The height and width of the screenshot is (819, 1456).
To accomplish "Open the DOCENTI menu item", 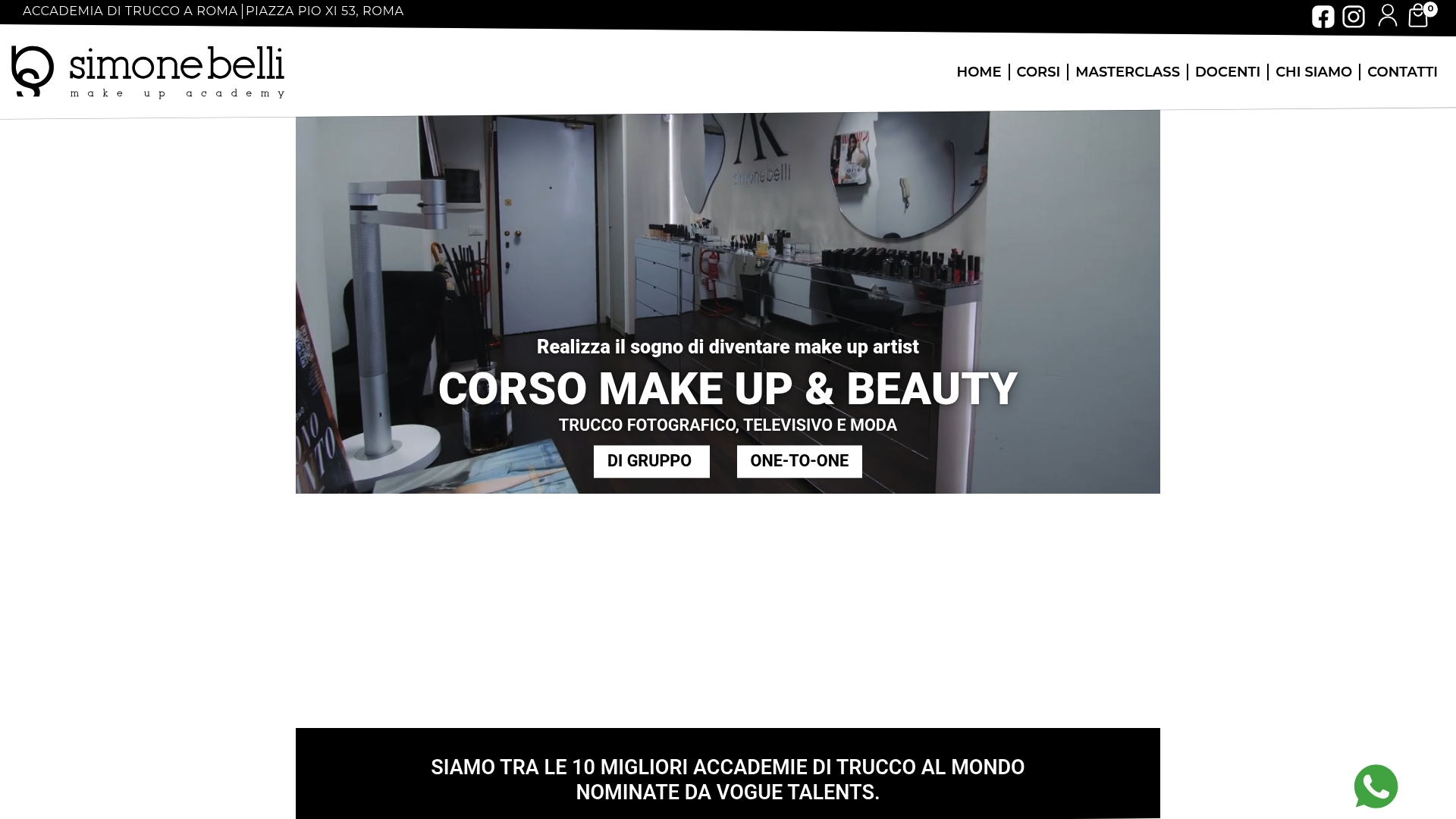I will 1227,72.
